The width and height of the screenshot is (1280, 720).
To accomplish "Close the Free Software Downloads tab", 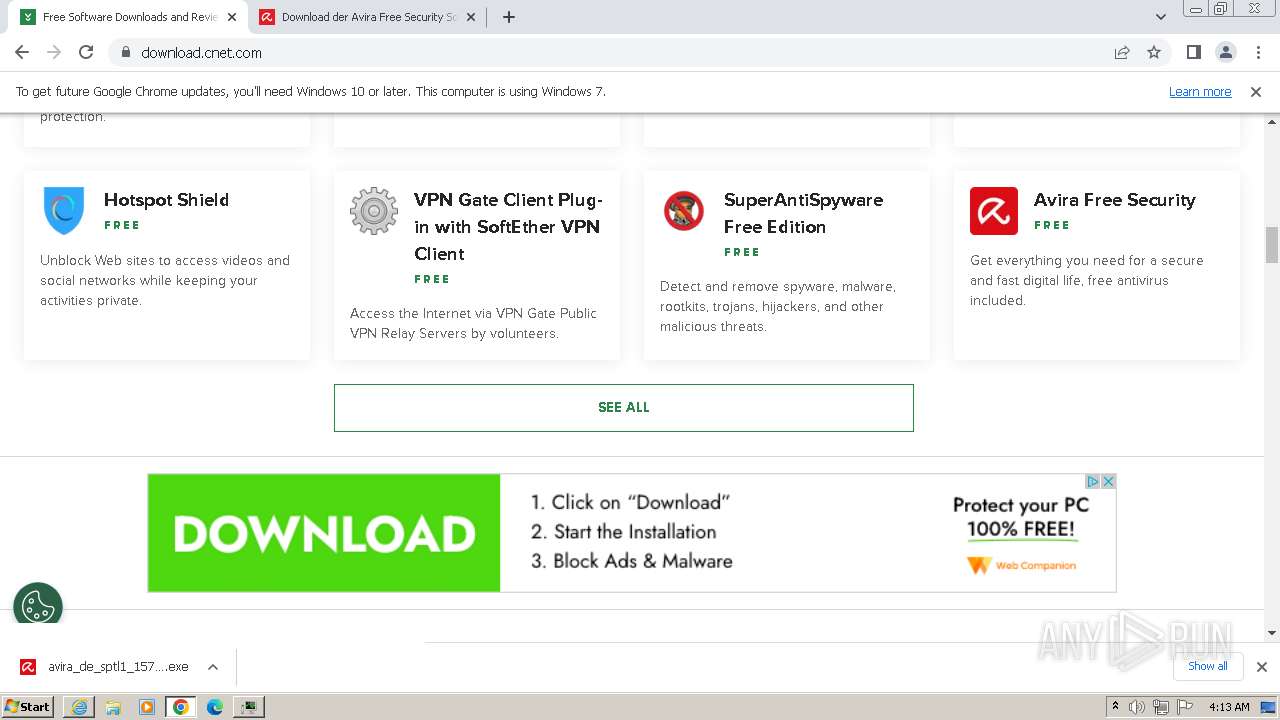I will 232,17.
